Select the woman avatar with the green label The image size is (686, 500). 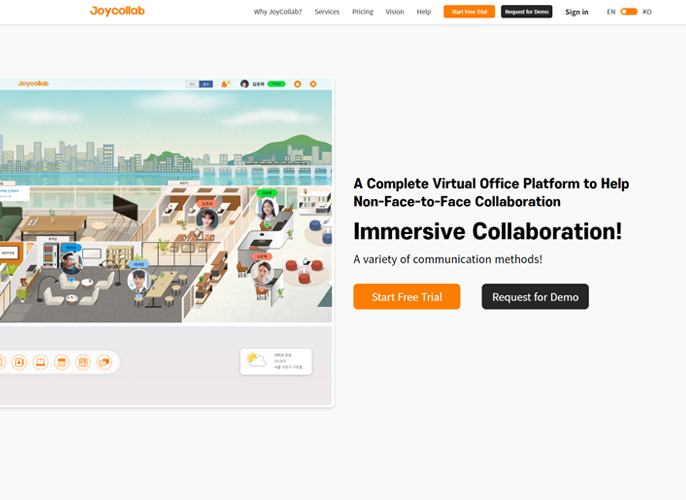coord(267,208)
